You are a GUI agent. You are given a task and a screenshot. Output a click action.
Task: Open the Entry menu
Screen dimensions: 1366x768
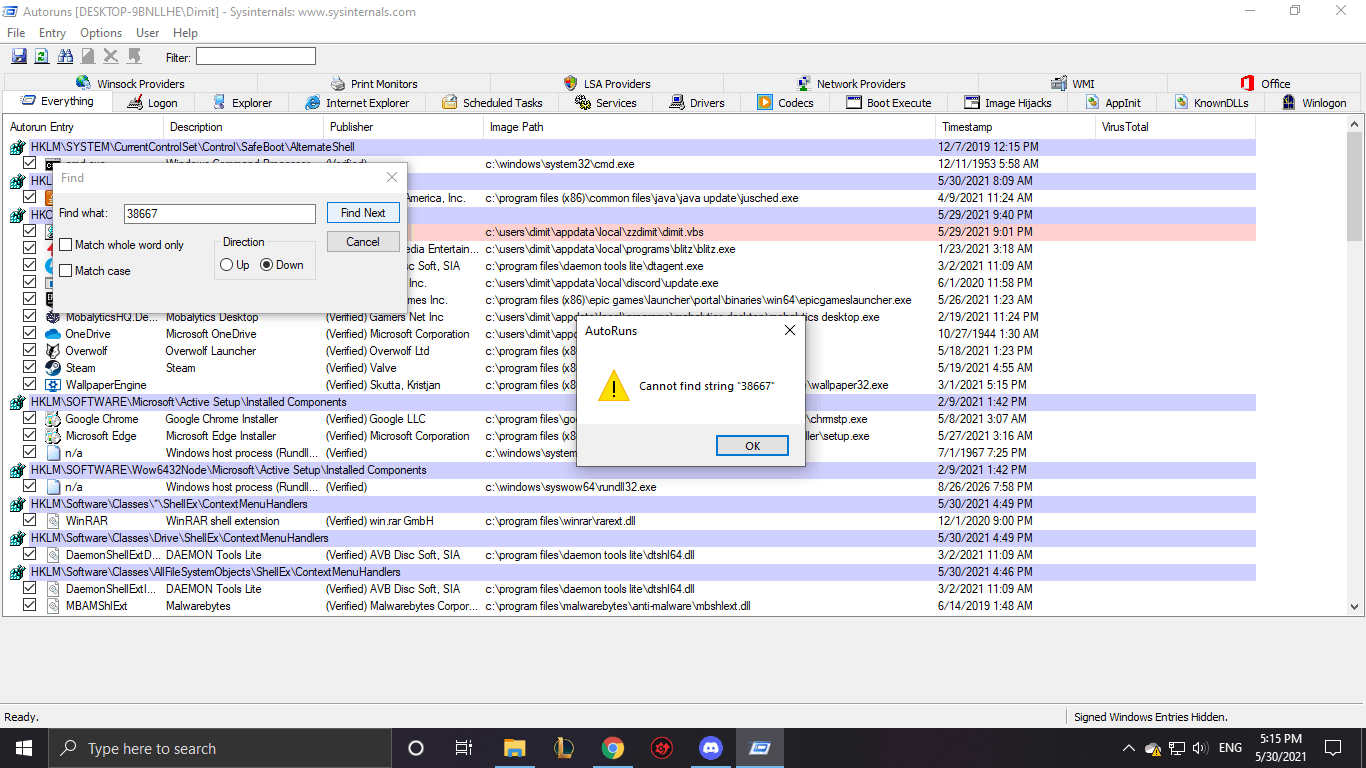(52, 33)
